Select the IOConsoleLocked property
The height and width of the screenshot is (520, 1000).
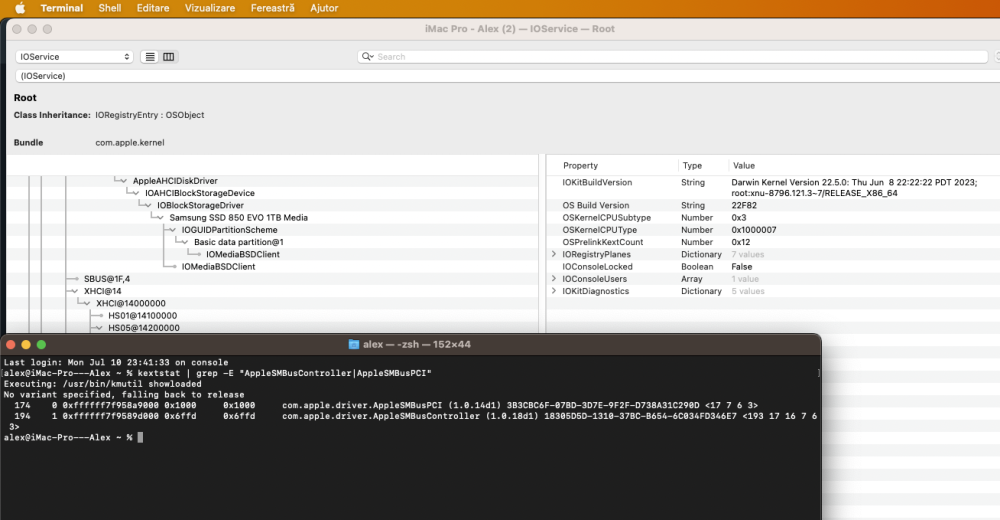[598, 267]
